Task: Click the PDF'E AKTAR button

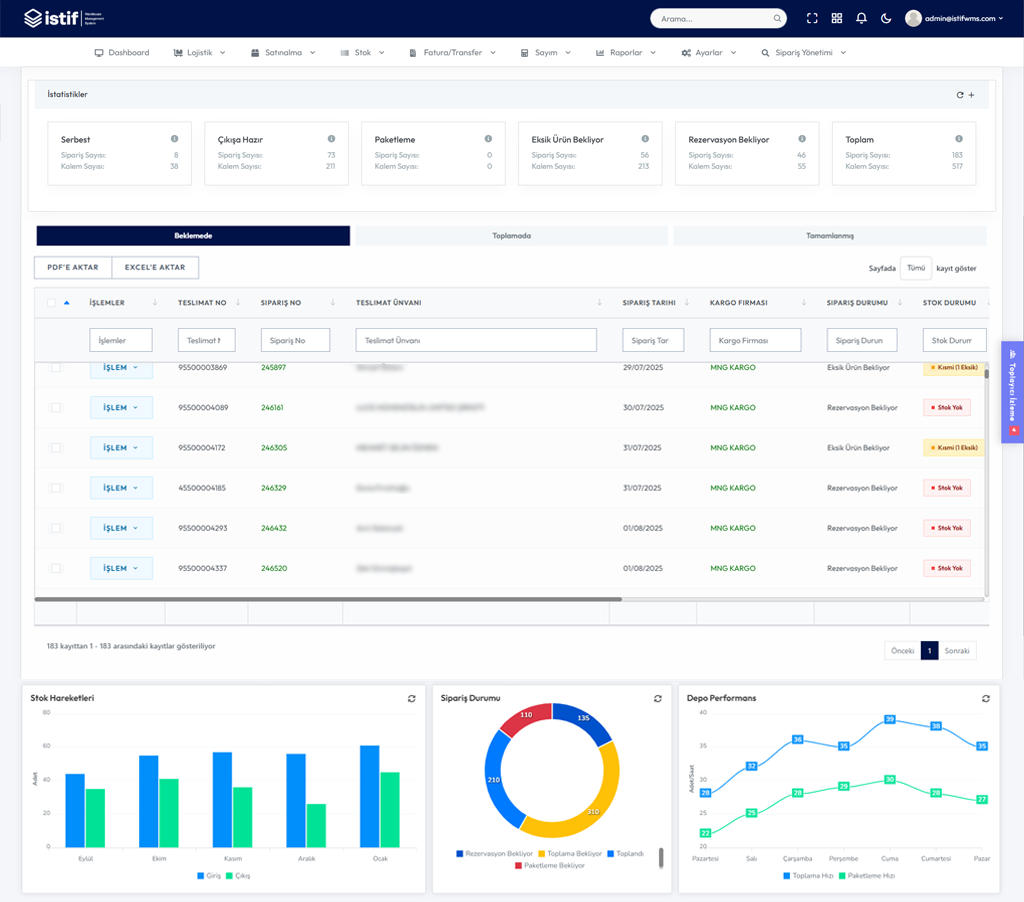Action: tap(72, 267)
